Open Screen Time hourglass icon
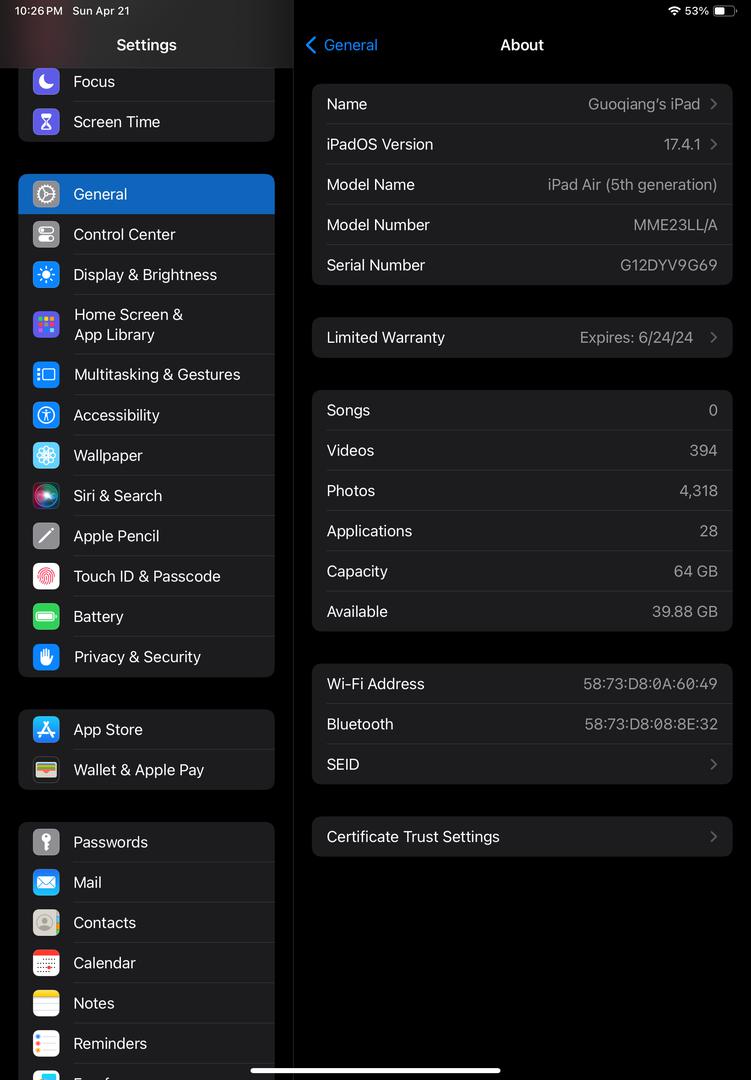 click(x=46, y=122)
